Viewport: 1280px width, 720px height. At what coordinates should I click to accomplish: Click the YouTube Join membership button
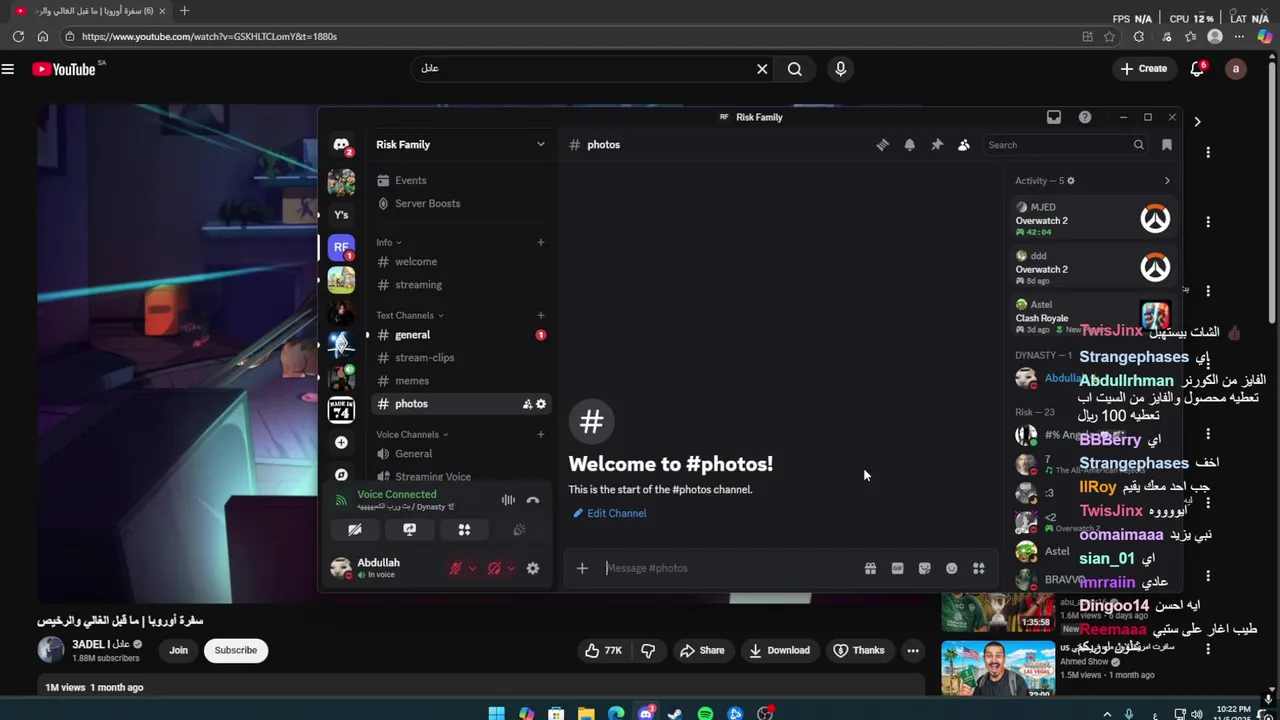[x=178, y=650]
